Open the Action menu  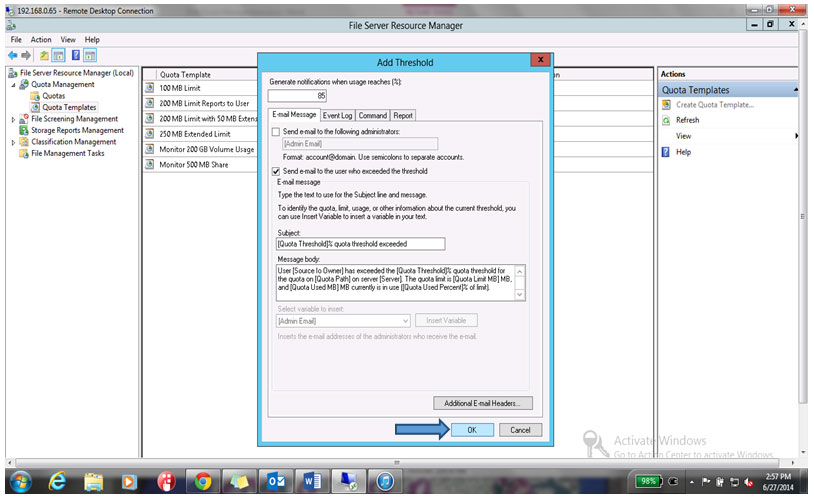41,39
